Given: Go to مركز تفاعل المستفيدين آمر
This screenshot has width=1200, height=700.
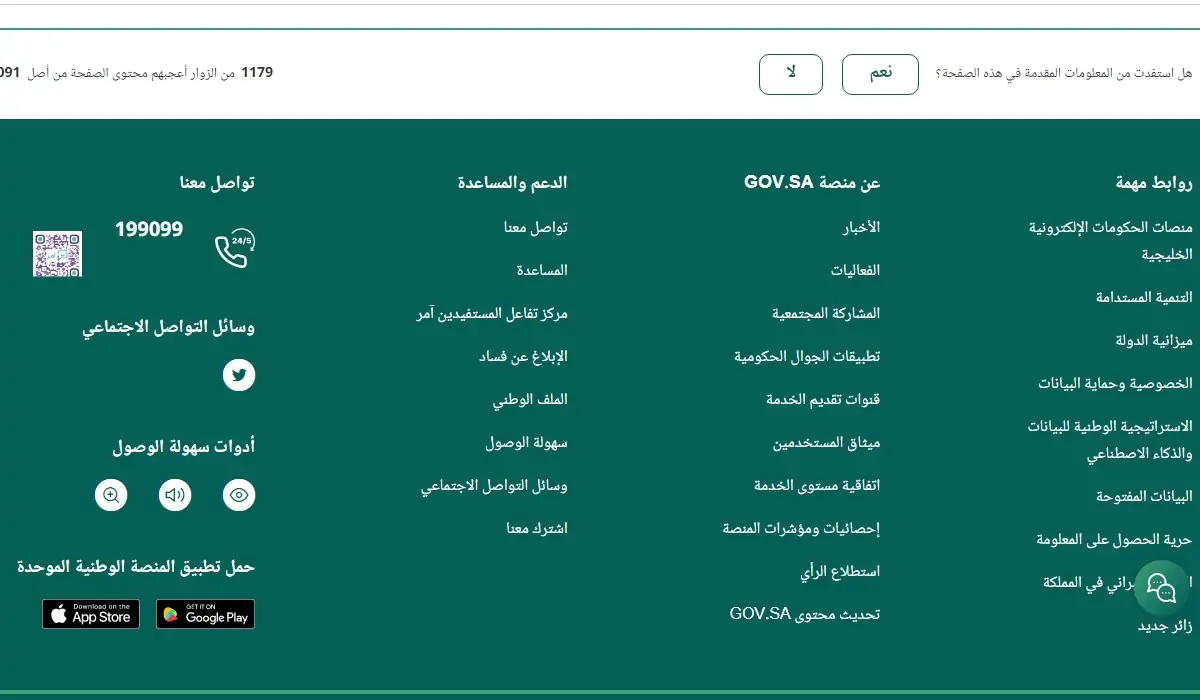Looking at the screenshot, I should point(492,313).
